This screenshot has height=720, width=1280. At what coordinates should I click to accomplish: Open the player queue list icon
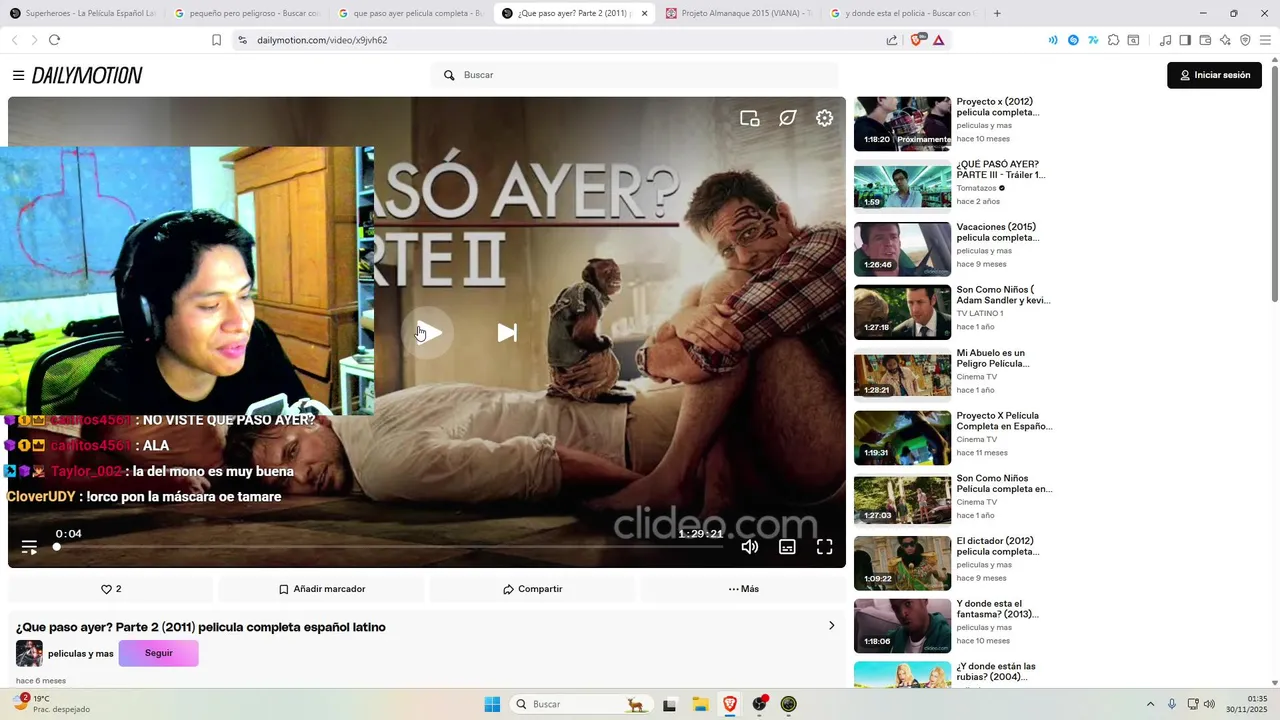click(29, 547)
